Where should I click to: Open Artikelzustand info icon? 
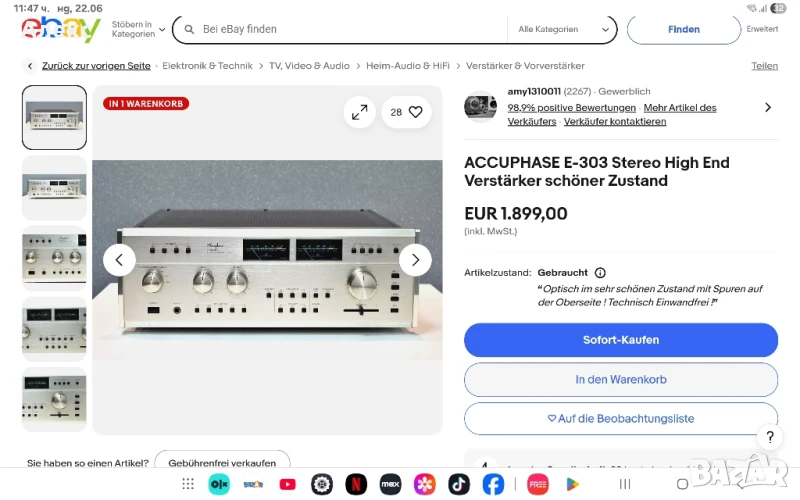click(x=601, y=273)
